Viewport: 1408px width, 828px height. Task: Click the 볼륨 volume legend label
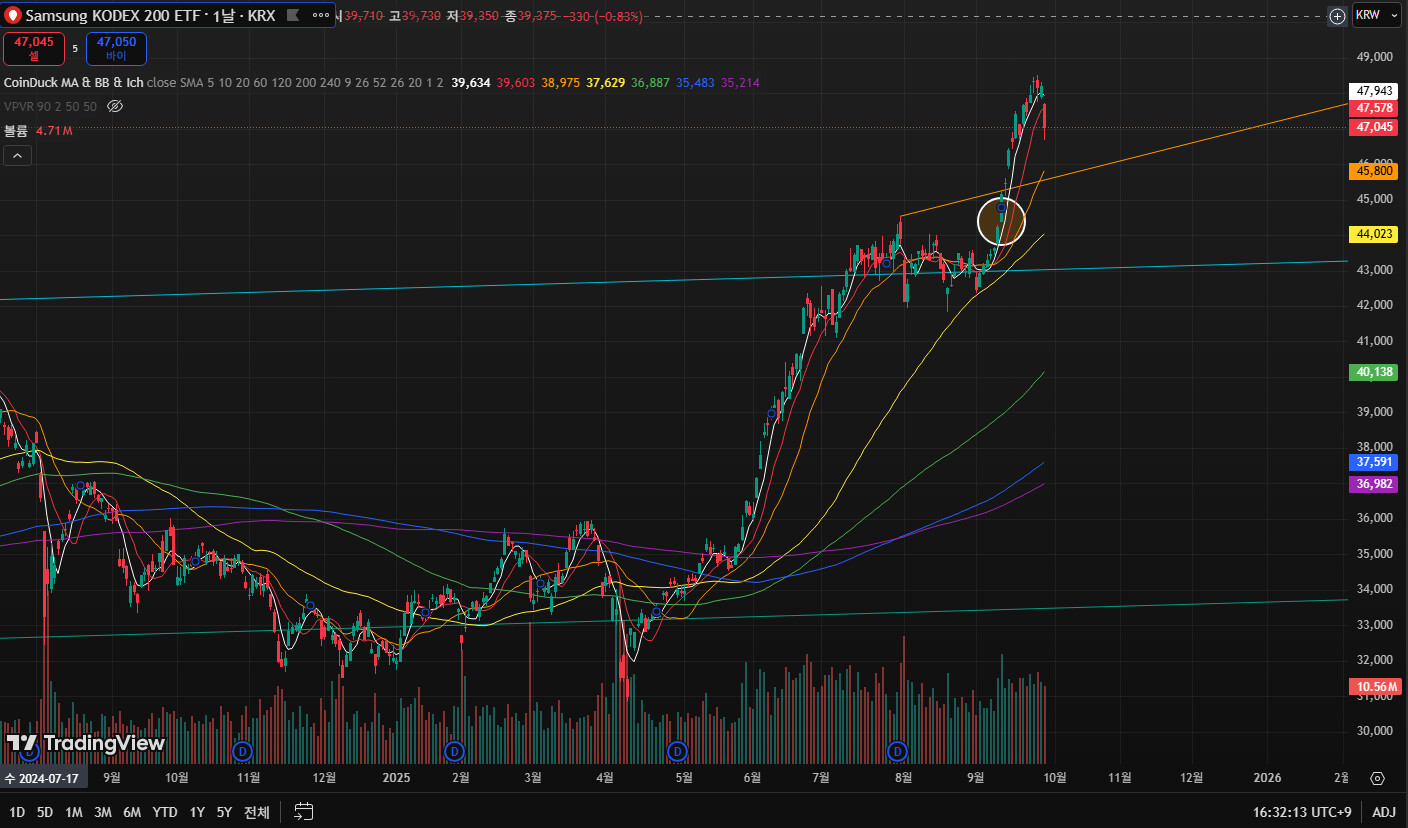[17, 130]
